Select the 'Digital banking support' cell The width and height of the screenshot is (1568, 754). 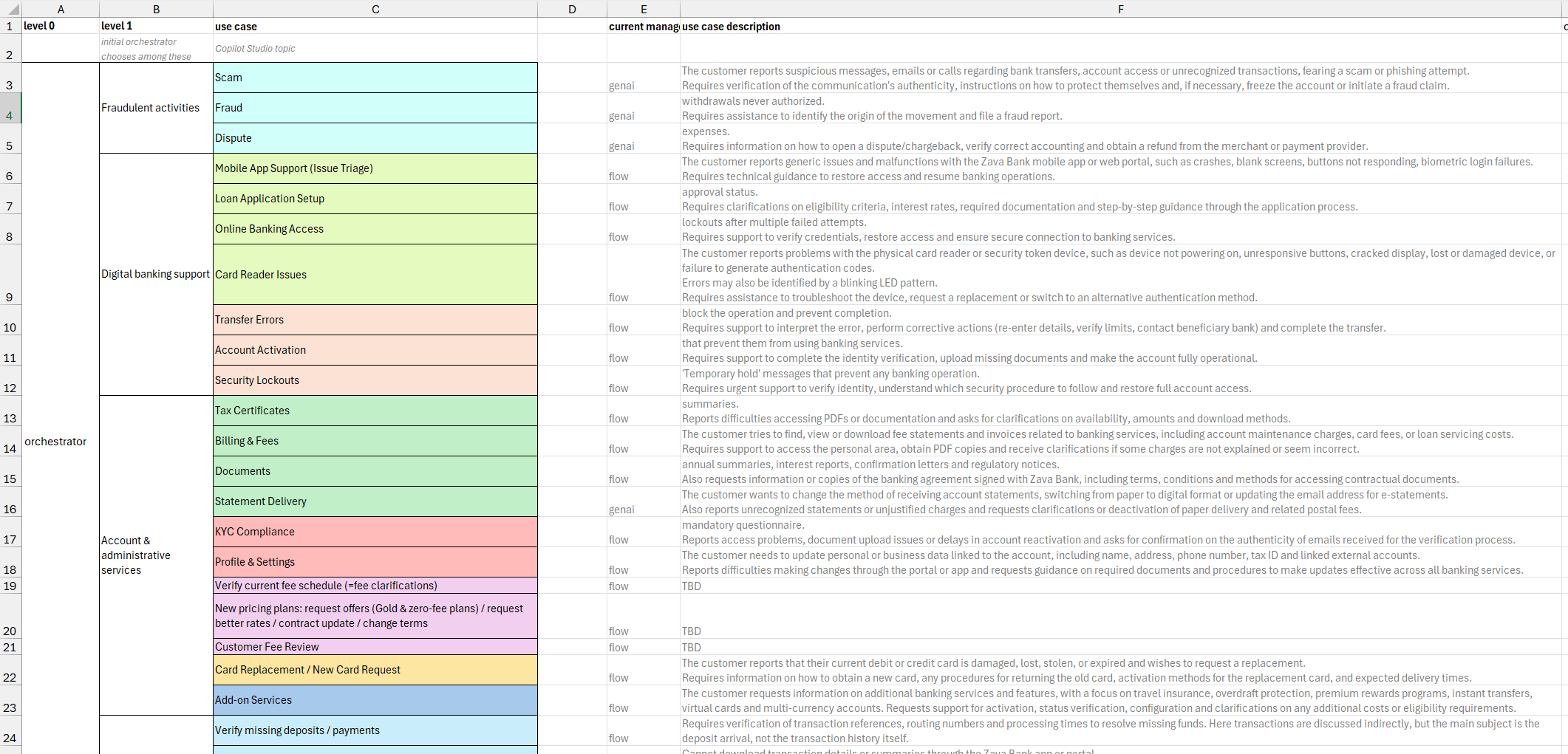pos(156,274)
